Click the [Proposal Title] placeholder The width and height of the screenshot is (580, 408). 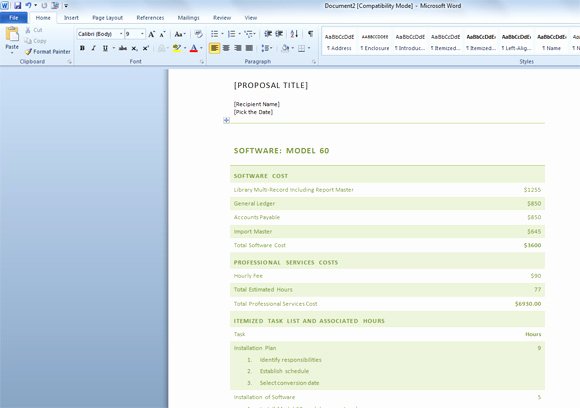[271, 85]
